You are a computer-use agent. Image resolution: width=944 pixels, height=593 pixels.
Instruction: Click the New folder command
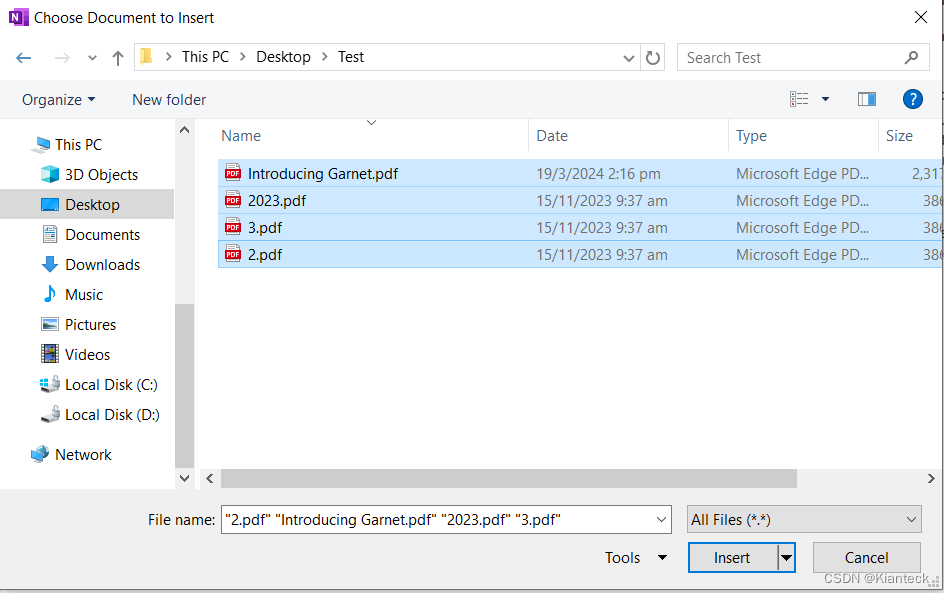click(168, 99)
